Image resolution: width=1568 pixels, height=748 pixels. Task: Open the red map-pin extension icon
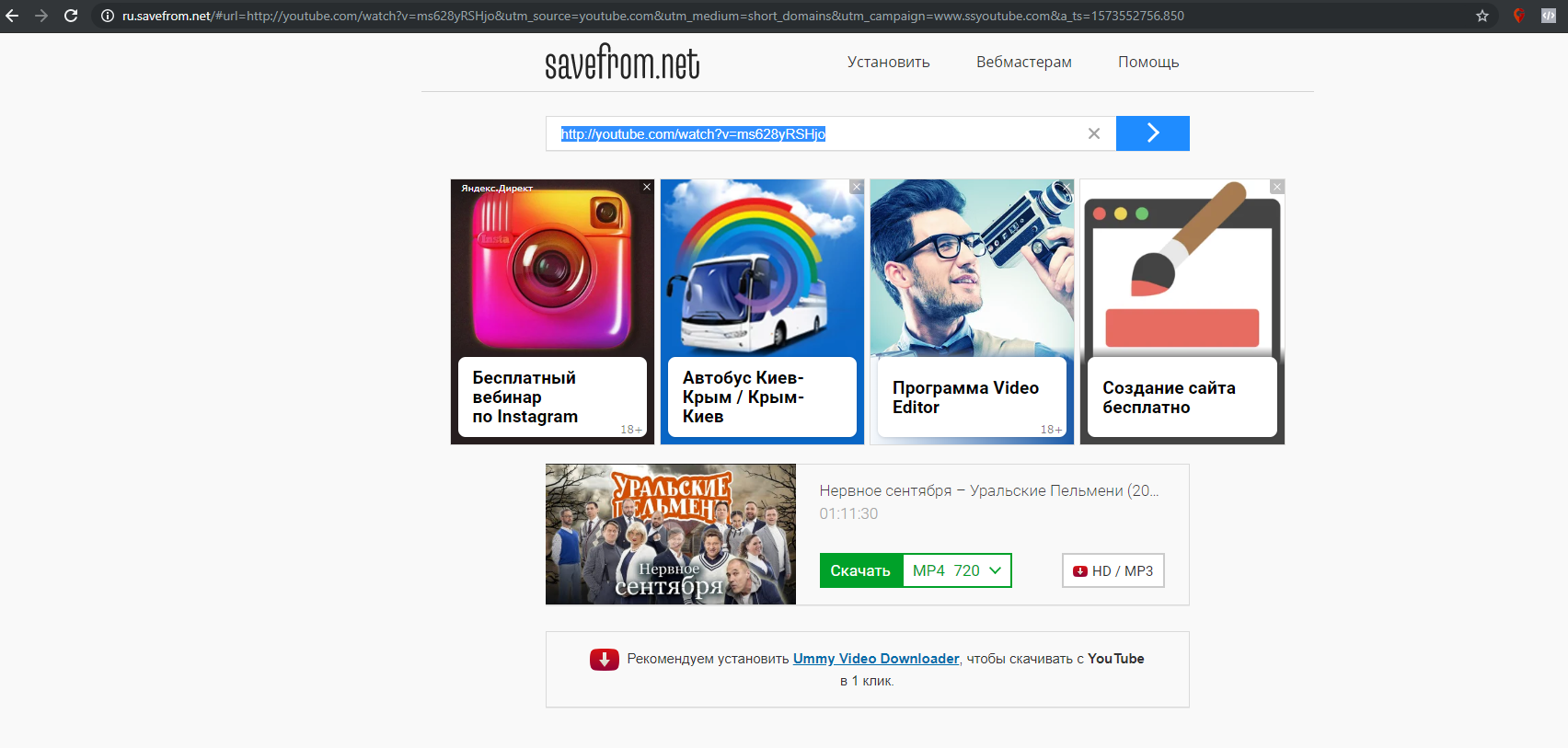1519,16
